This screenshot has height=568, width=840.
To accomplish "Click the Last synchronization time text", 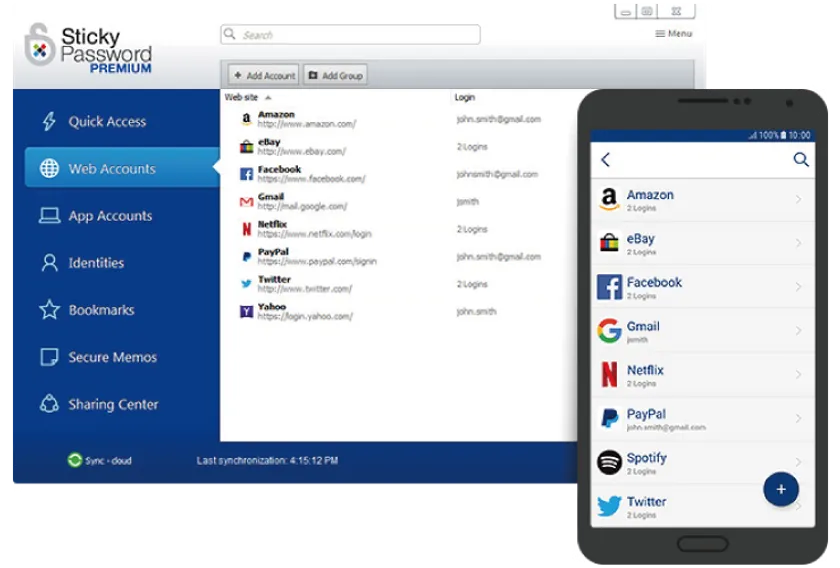I will coord(267,460).
